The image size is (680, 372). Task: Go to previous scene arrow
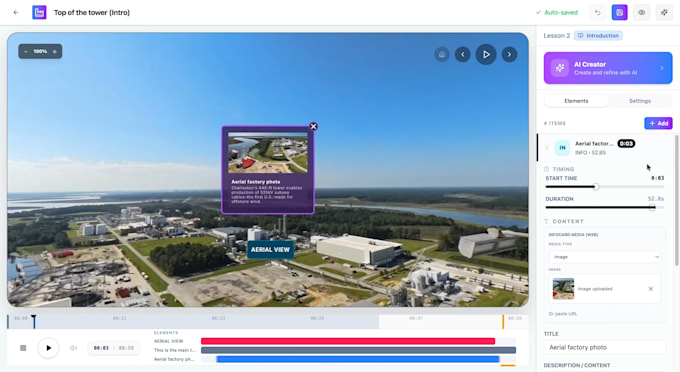click(x=463, y=55)
